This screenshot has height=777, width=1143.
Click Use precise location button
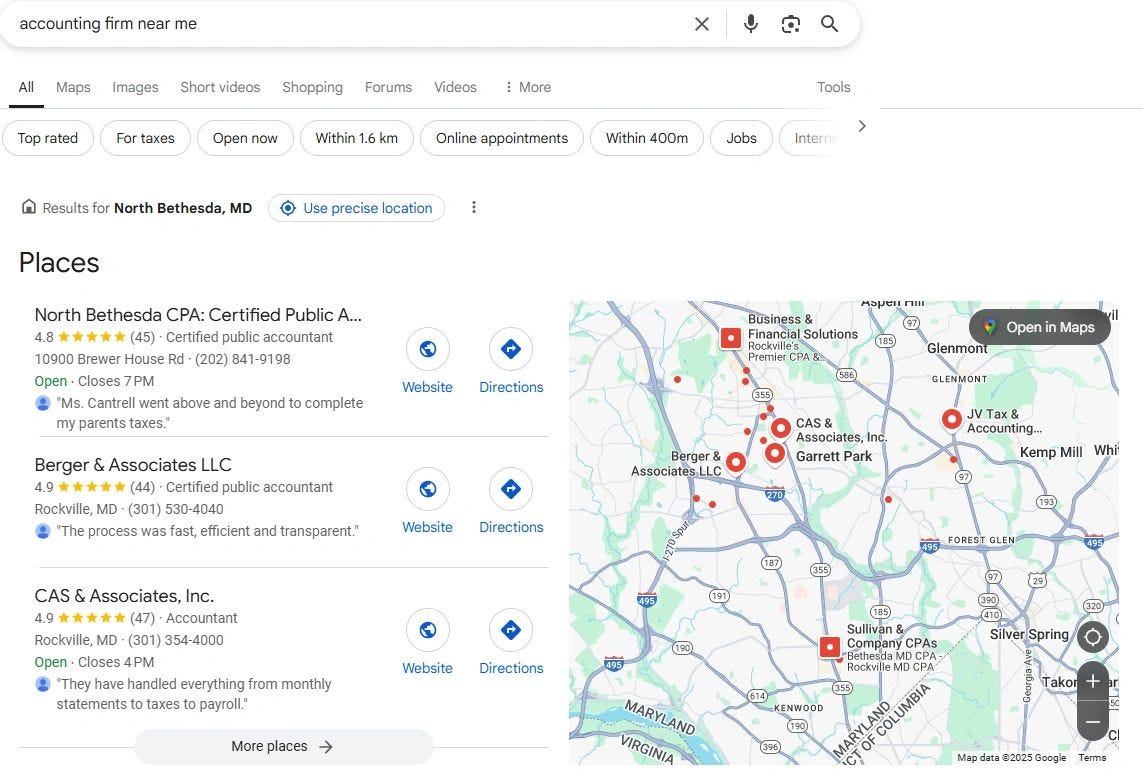[x=356, y=208]
